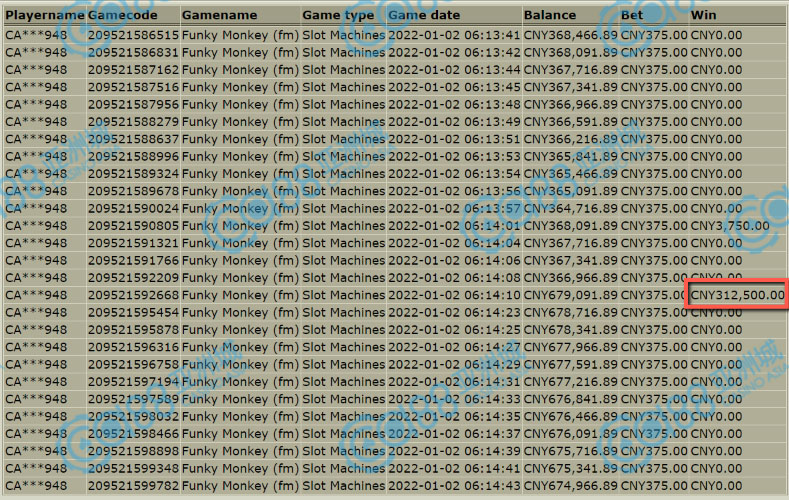Click balance value CNY679,091.89
789x500 pixels.
pos(569,295)
